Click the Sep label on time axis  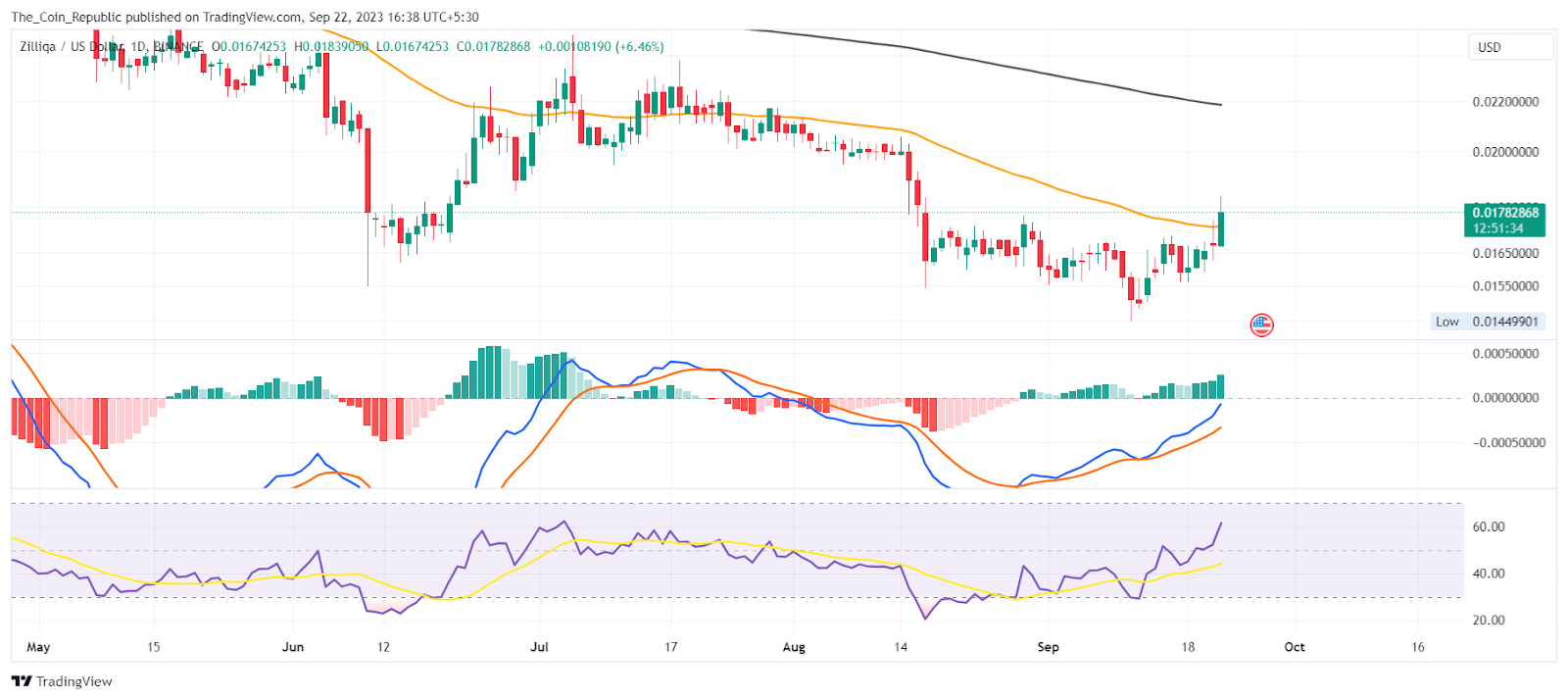pyautogui.click(x=1049, y=647)
